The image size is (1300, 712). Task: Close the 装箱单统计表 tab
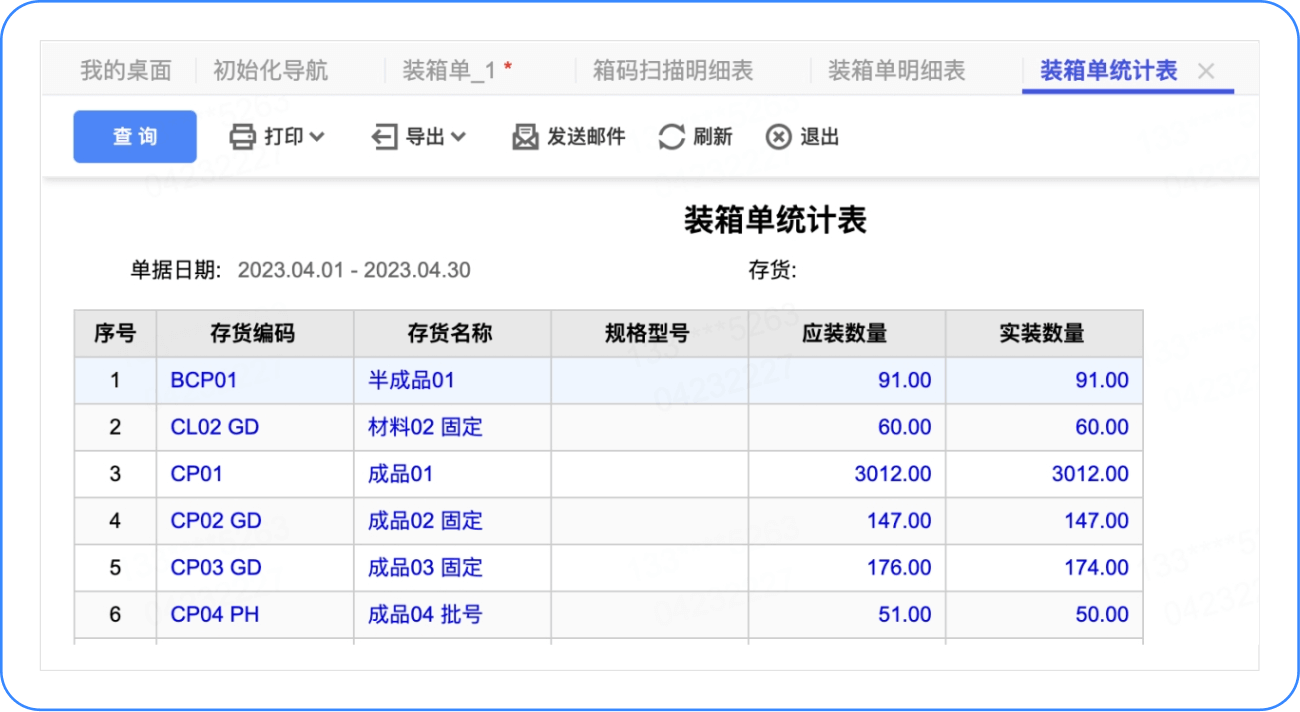click(x=1205, y=70)
